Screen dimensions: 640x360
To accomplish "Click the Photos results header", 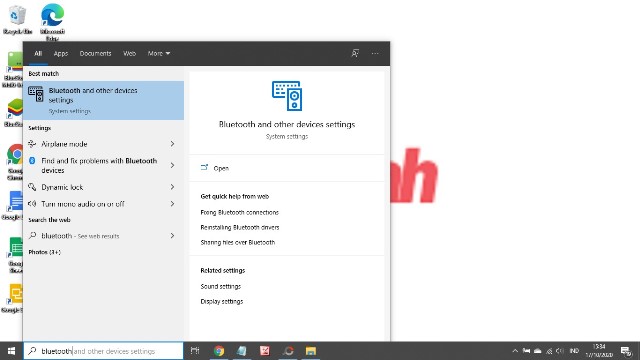I will [44, 252].
